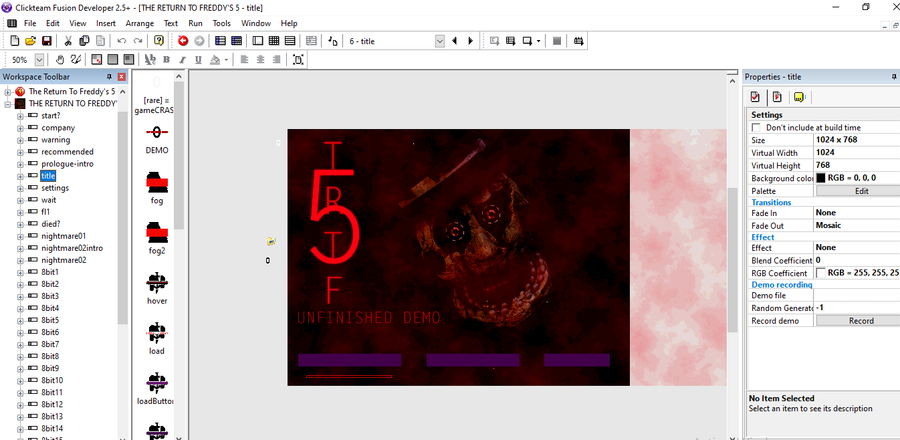Expand The Return To Freddy's 5 project node
Image resolution: width=900 pixels, height=440 pixels.
[x=7, y=92]
